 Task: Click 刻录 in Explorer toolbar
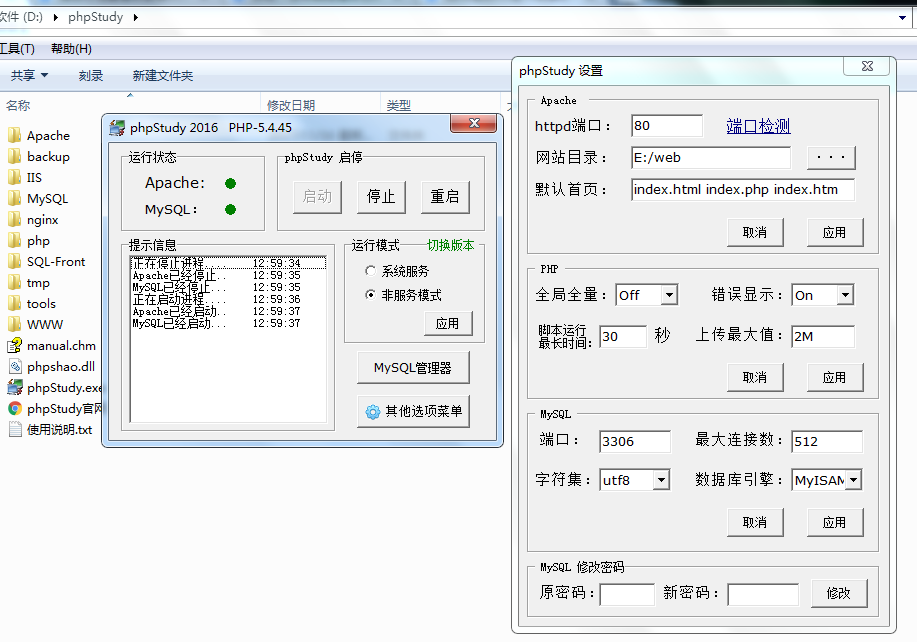(91, 75)
